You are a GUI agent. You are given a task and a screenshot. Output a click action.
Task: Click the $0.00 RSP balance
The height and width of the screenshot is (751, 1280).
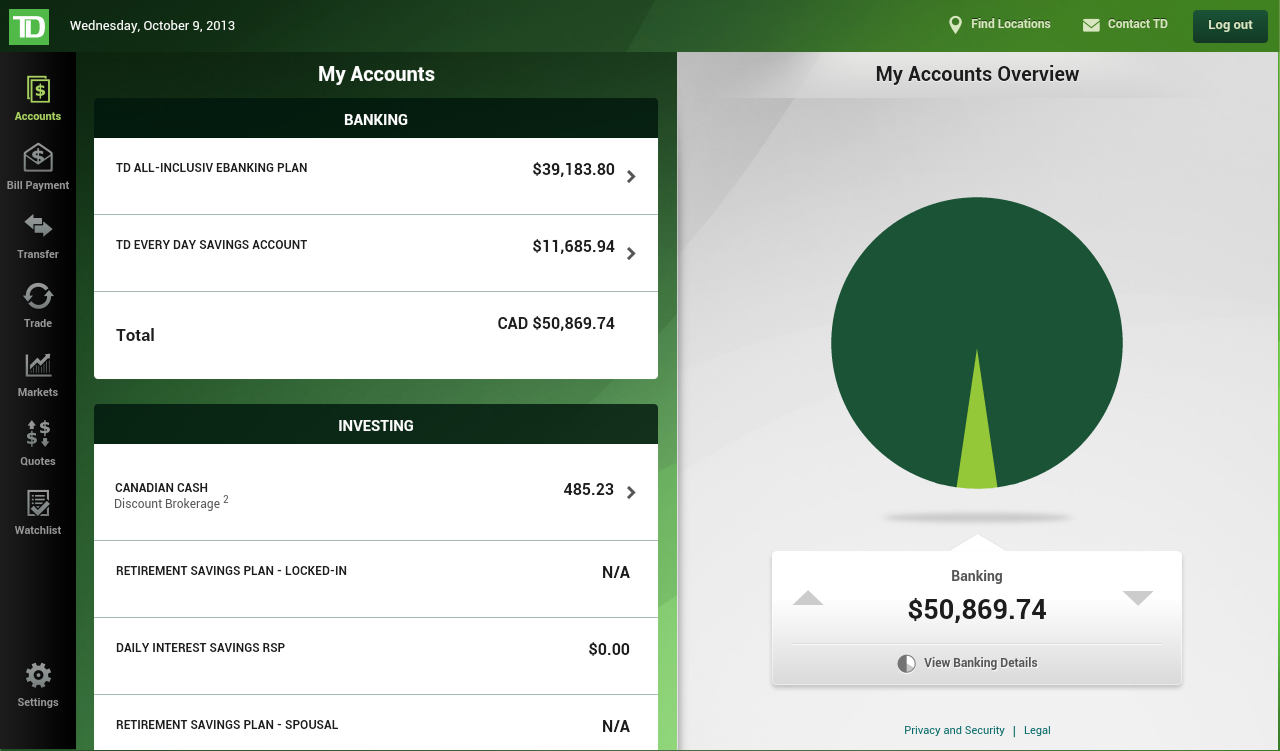(x=609, y=650)
